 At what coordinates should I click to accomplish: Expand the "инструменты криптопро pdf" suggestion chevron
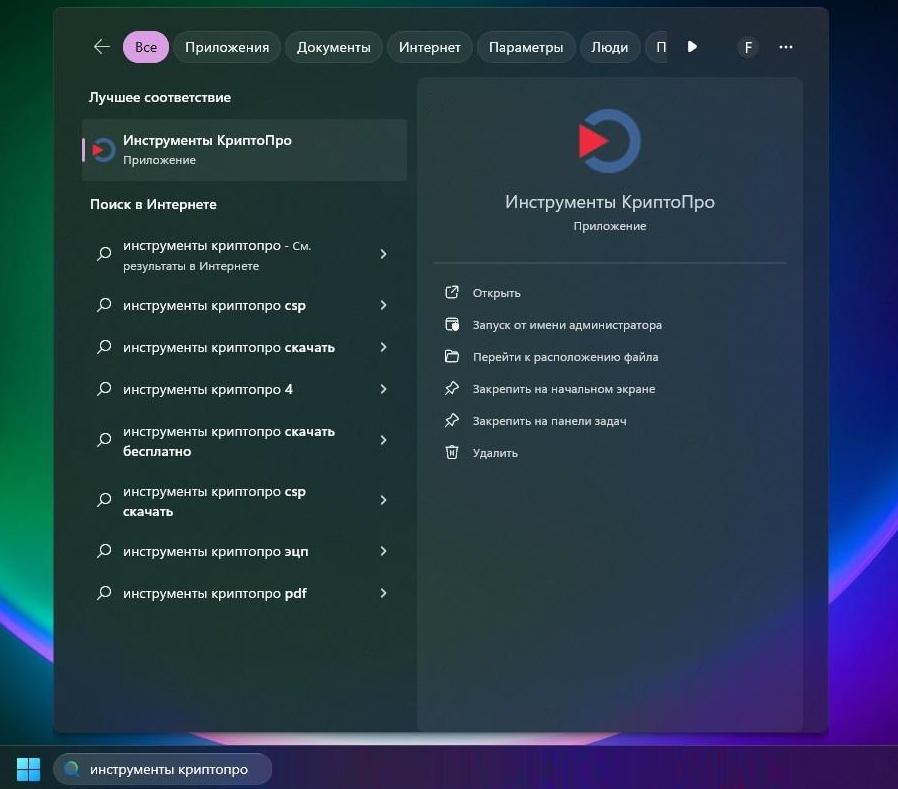pyautogui.click(x=383, y=593)
